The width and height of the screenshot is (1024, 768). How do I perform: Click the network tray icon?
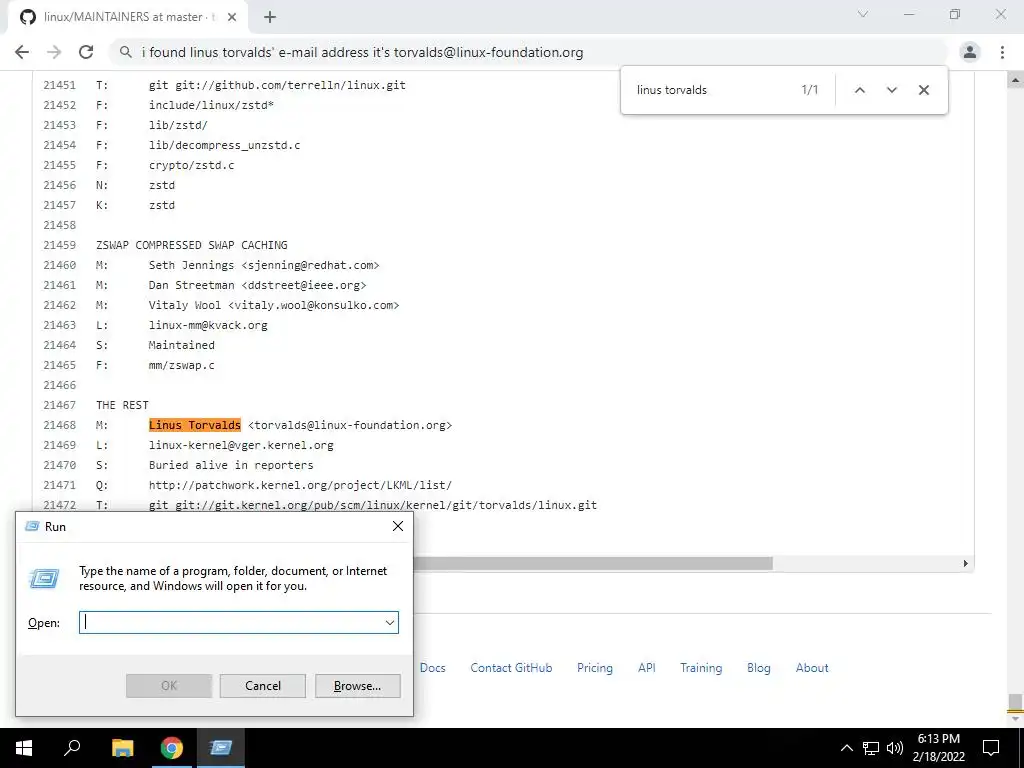871,748
